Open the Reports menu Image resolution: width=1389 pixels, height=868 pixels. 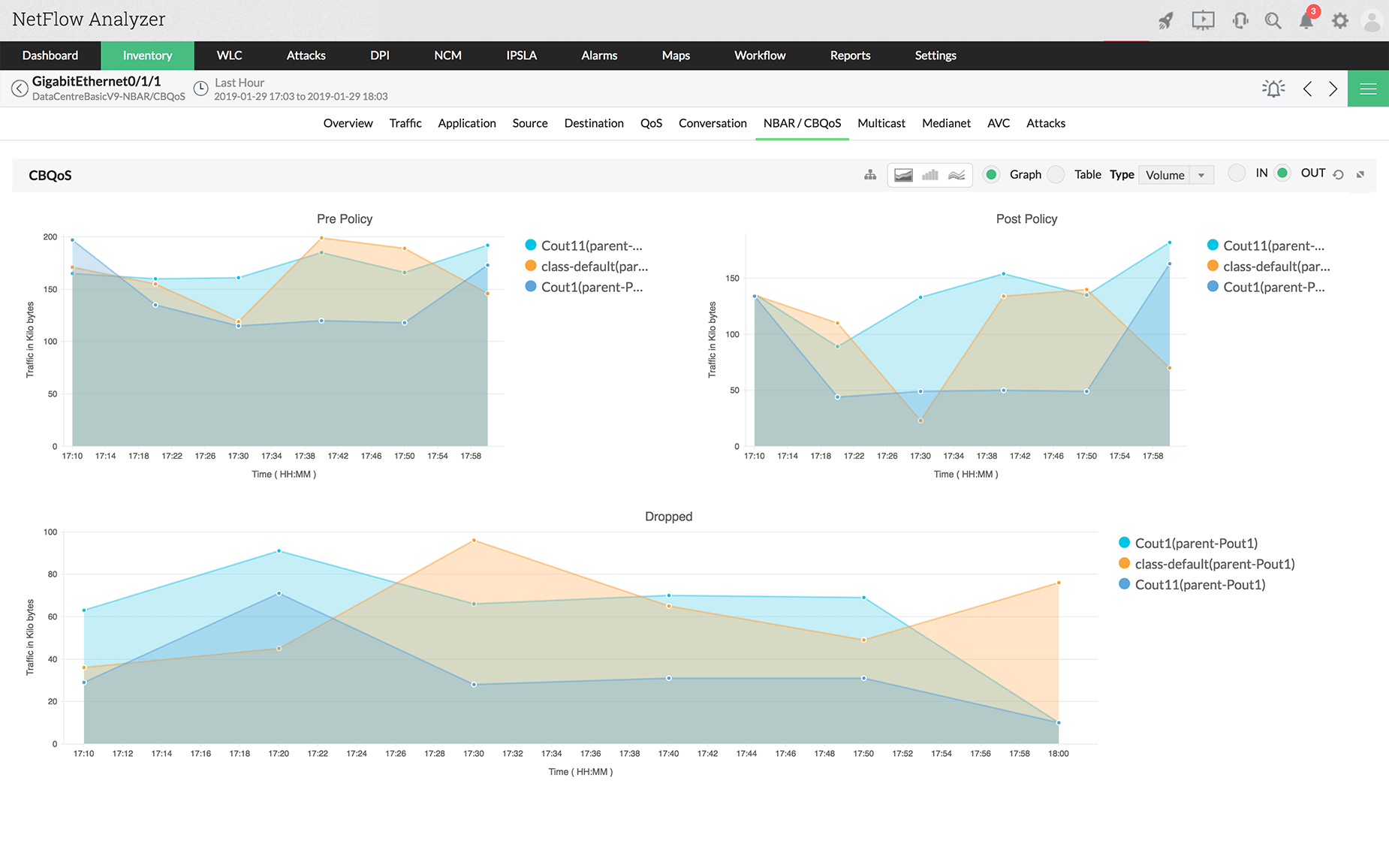click(850, 56)
